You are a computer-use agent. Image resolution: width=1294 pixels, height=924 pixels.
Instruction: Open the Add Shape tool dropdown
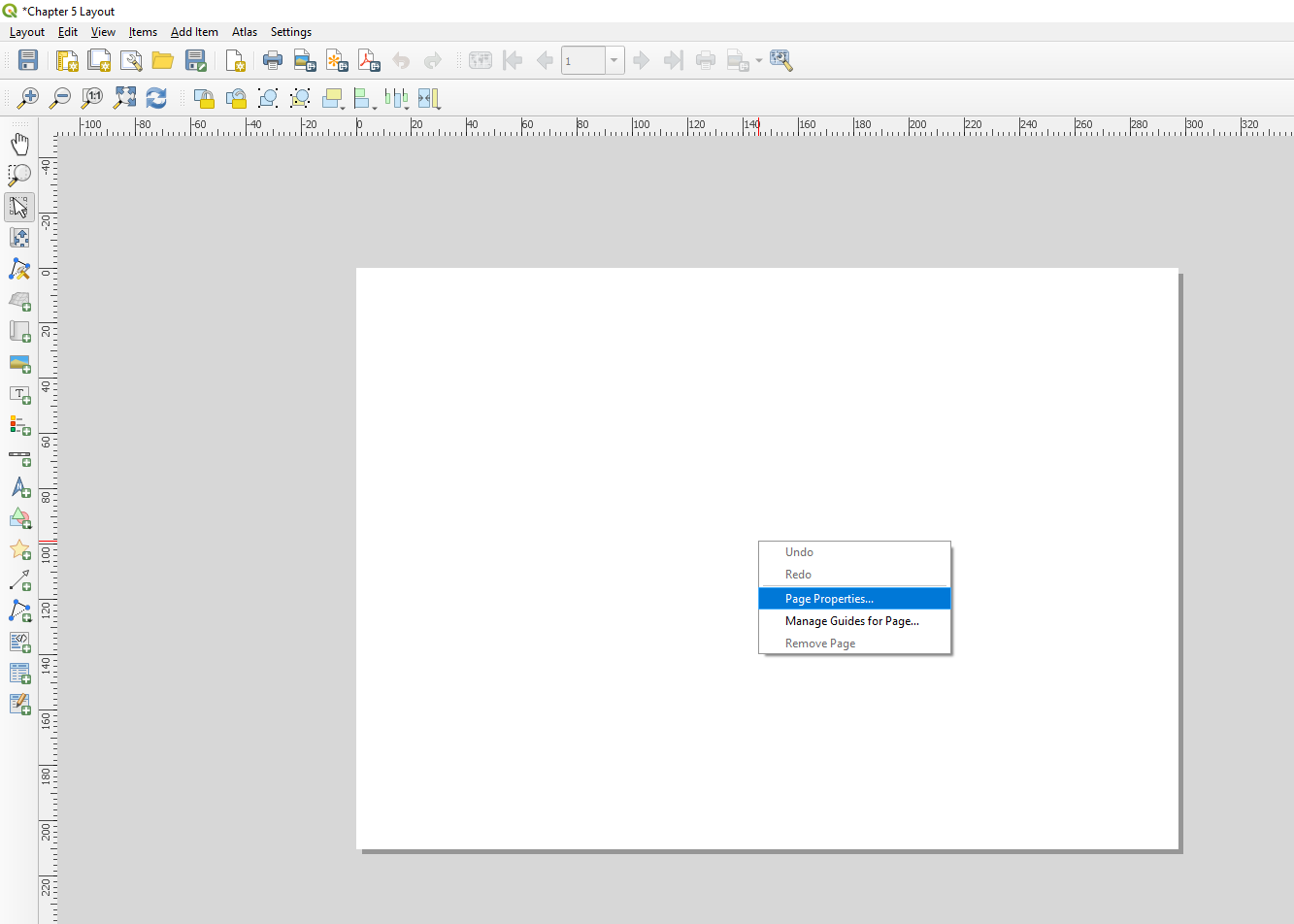pos(19,518)
